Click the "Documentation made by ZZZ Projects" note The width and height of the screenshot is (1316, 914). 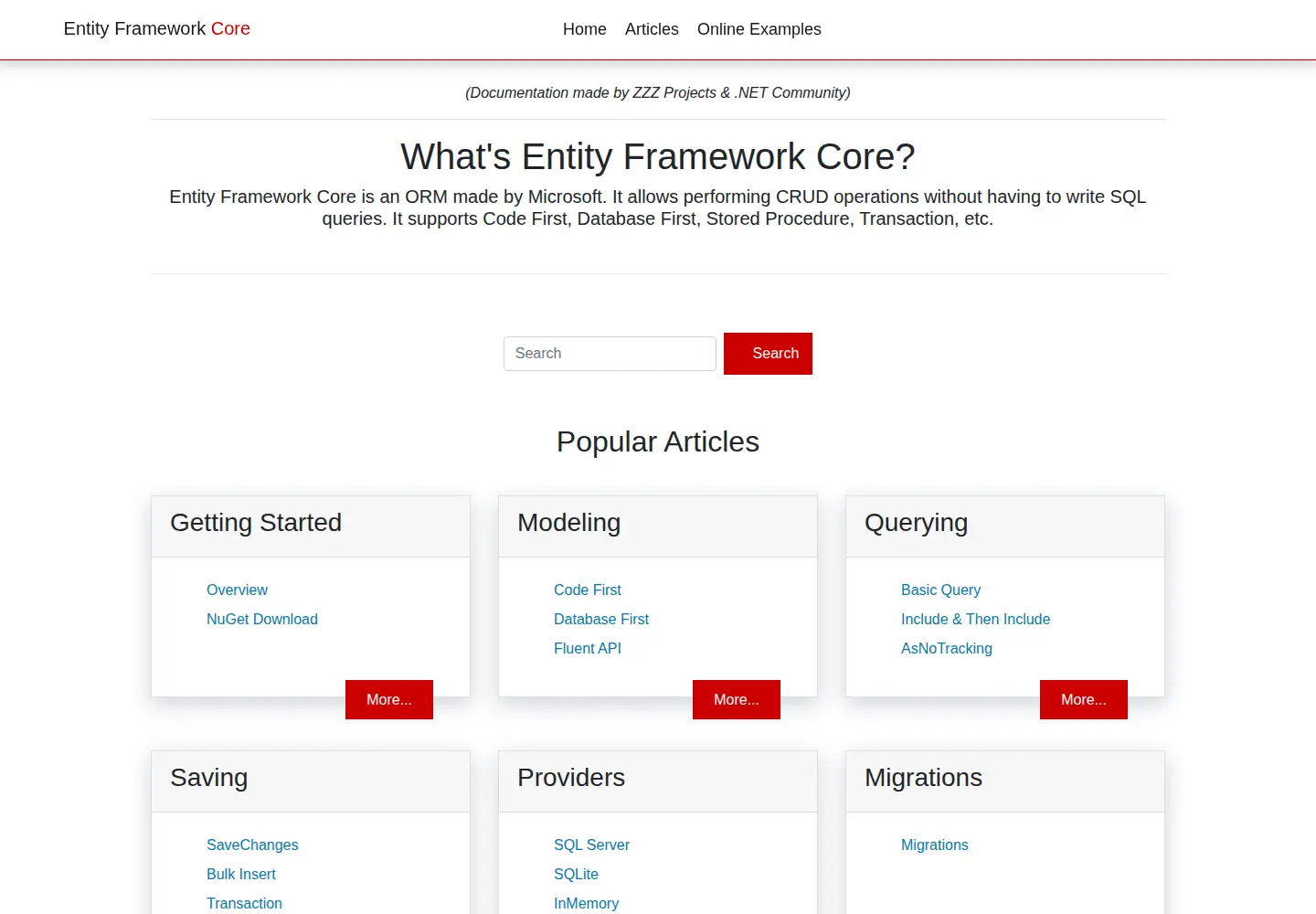pos(658,92)
